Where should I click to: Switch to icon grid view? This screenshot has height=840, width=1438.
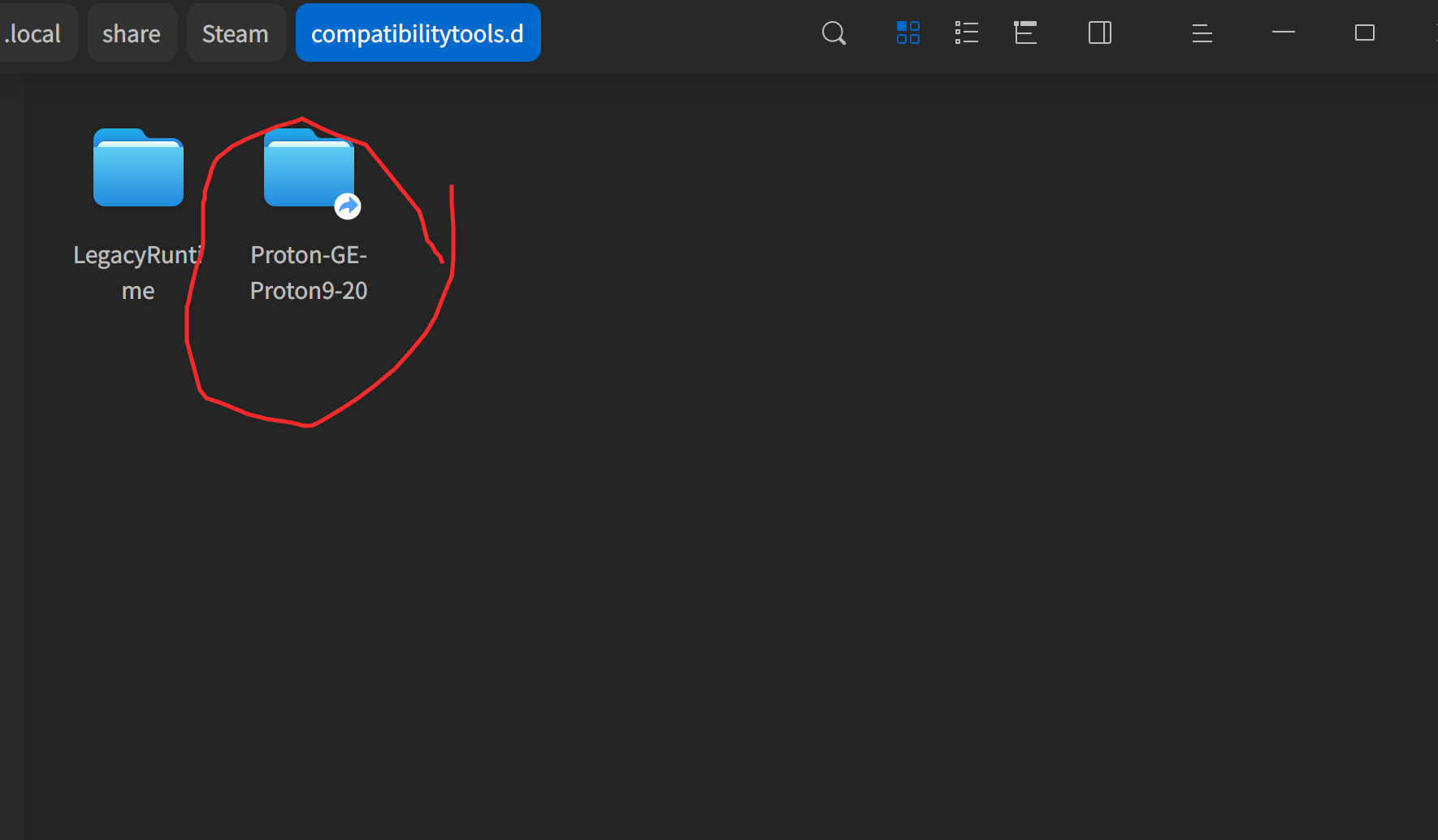click(x=908, y=33)
